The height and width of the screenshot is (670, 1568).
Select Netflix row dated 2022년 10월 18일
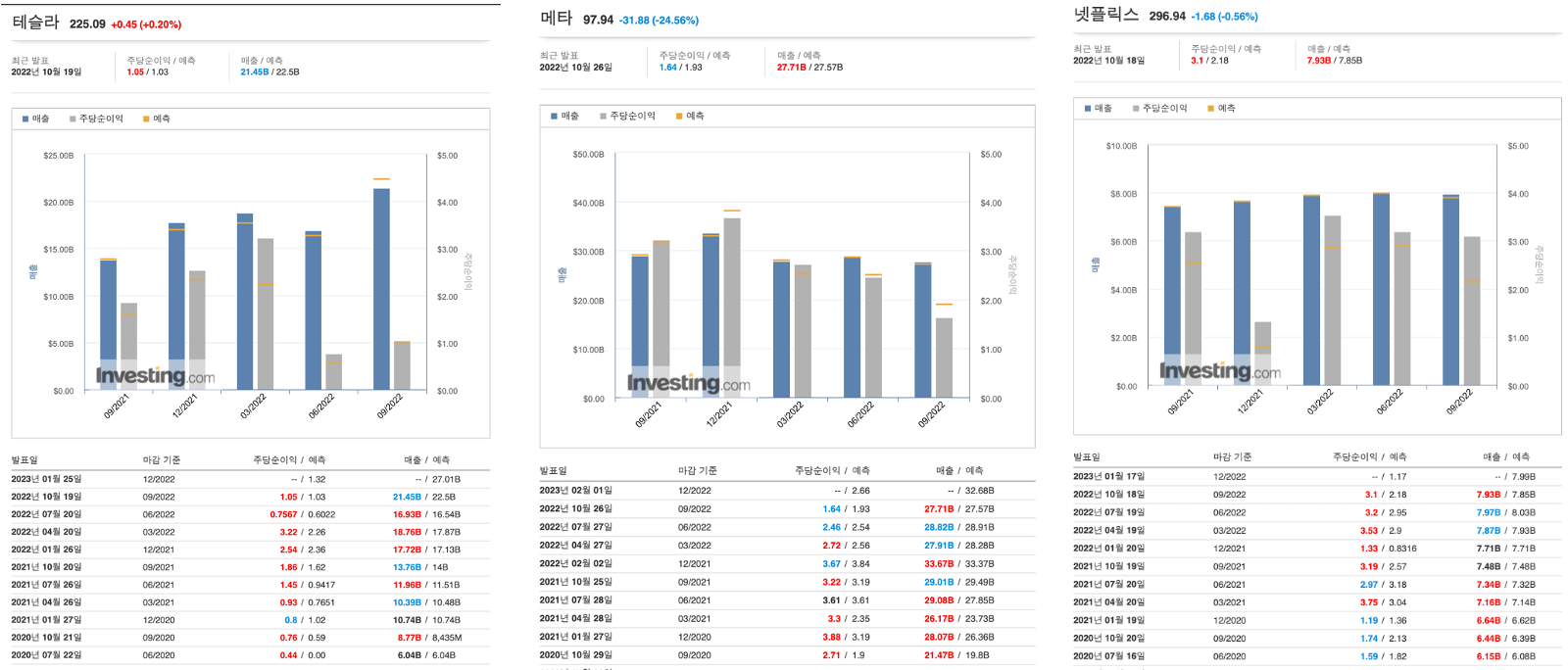[1317, 495]
